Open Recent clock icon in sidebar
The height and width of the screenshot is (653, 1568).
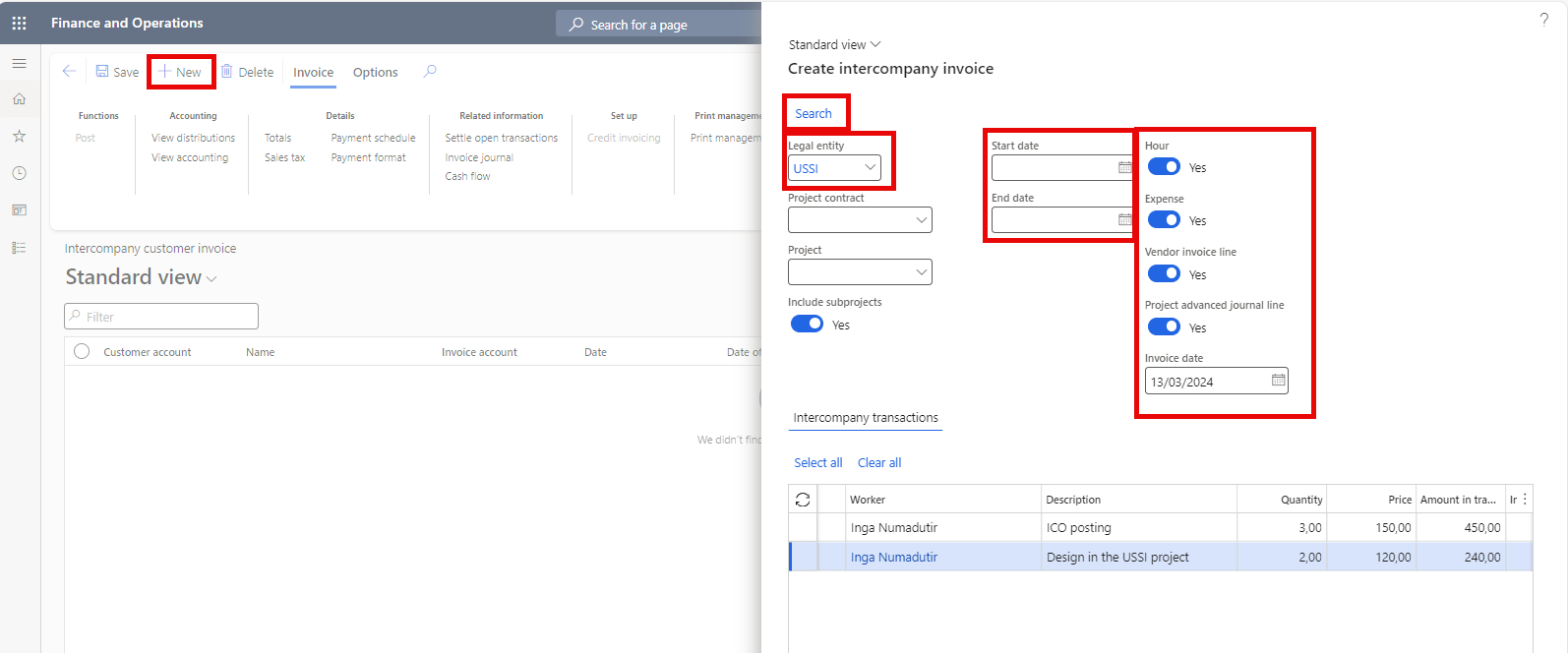coord(19,173)
